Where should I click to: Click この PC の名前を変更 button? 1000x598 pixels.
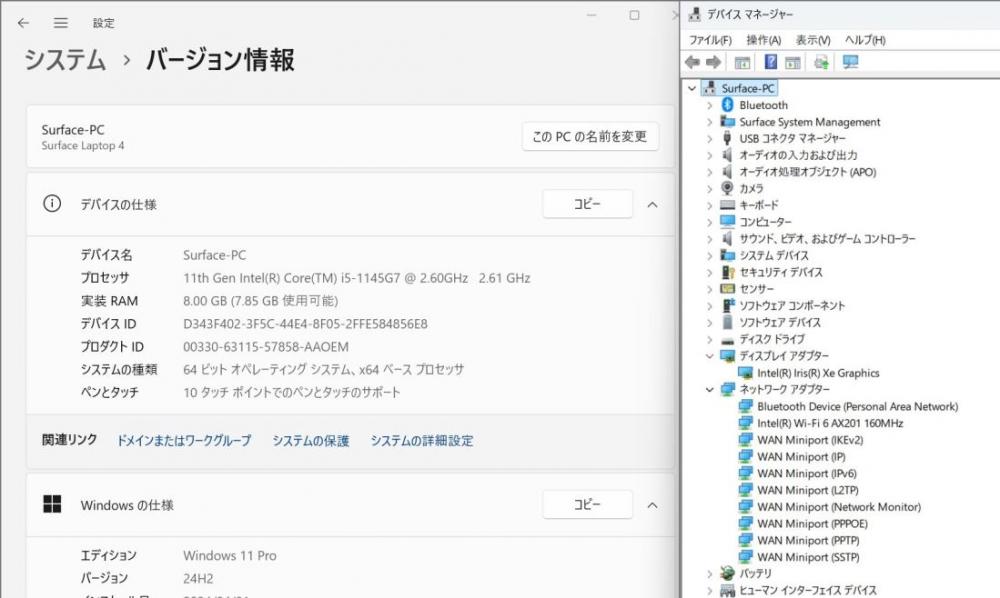coord(590,136)
